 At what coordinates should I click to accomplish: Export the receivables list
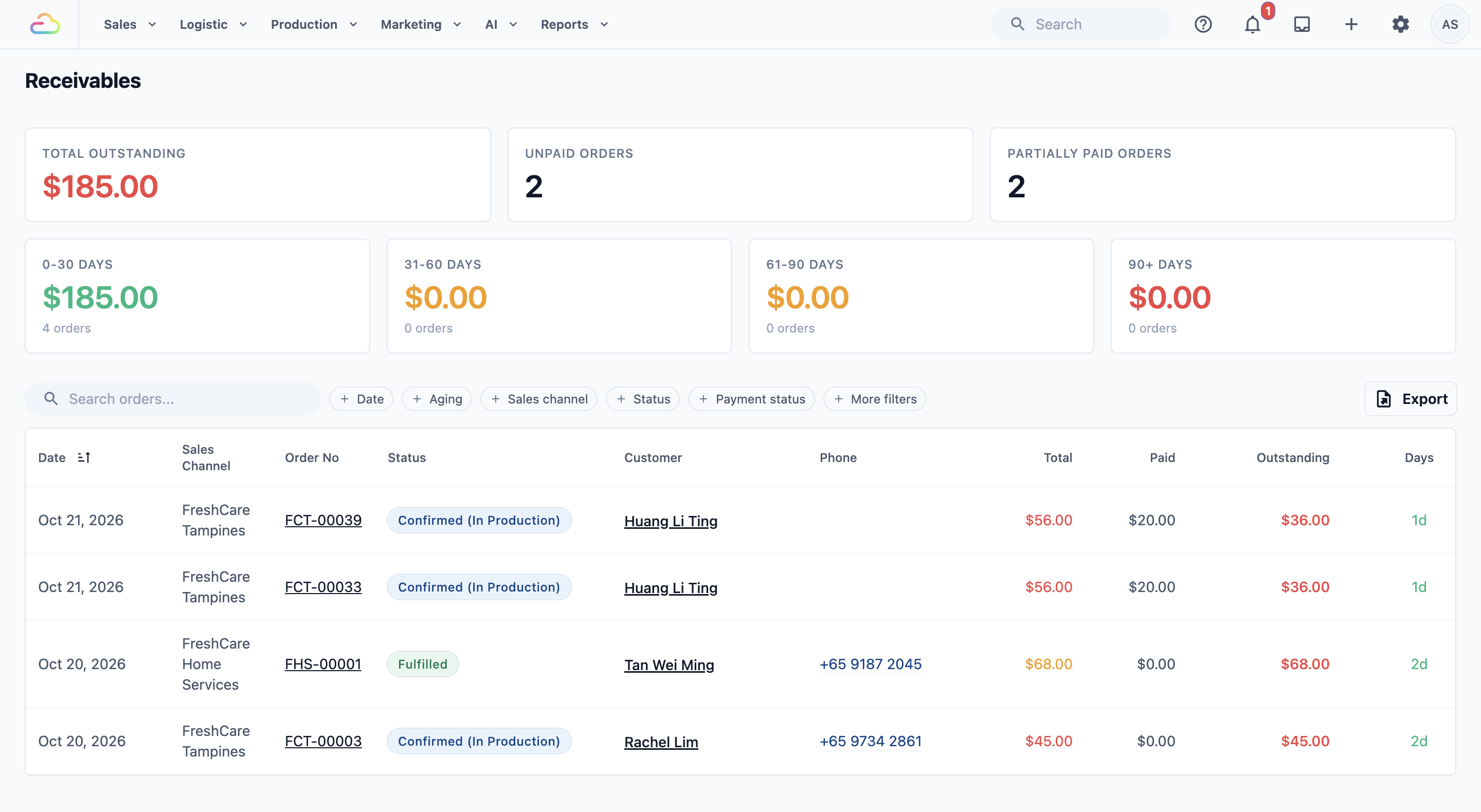1410,399
